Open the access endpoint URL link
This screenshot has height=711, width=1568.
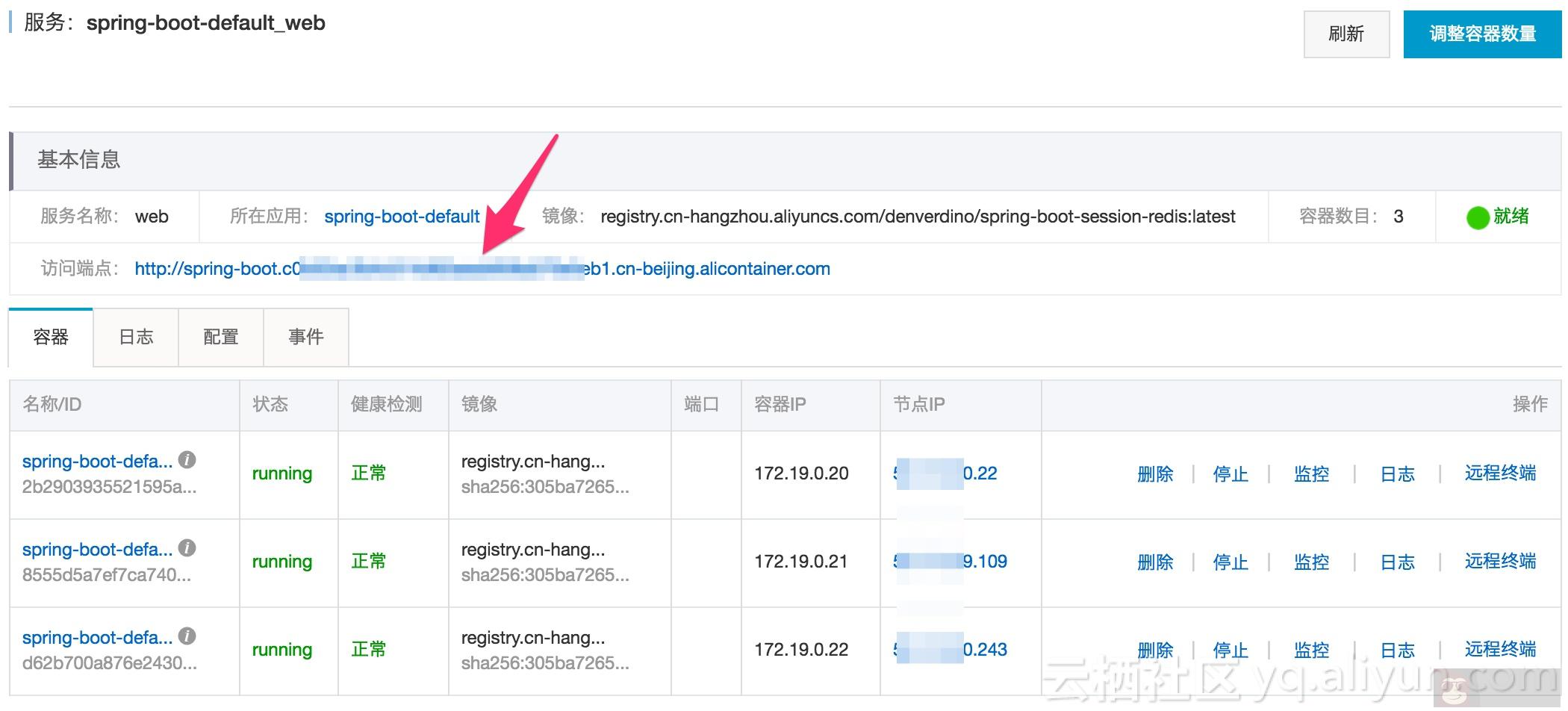pos(482,269)
